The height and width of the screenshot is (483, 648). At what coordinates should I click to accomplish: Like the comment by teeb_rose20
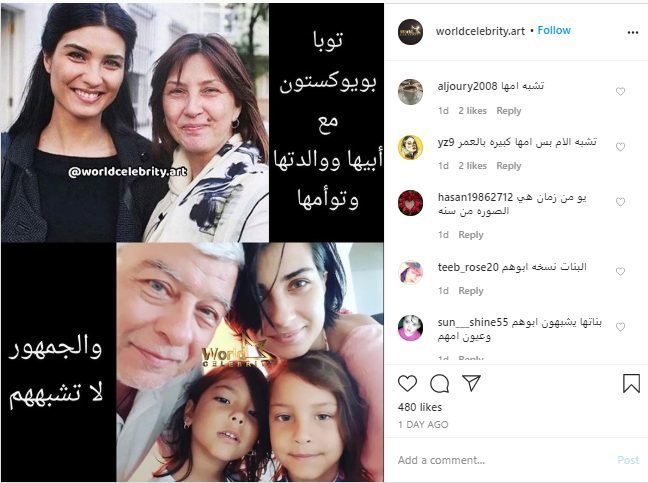(x=620, y=271)
